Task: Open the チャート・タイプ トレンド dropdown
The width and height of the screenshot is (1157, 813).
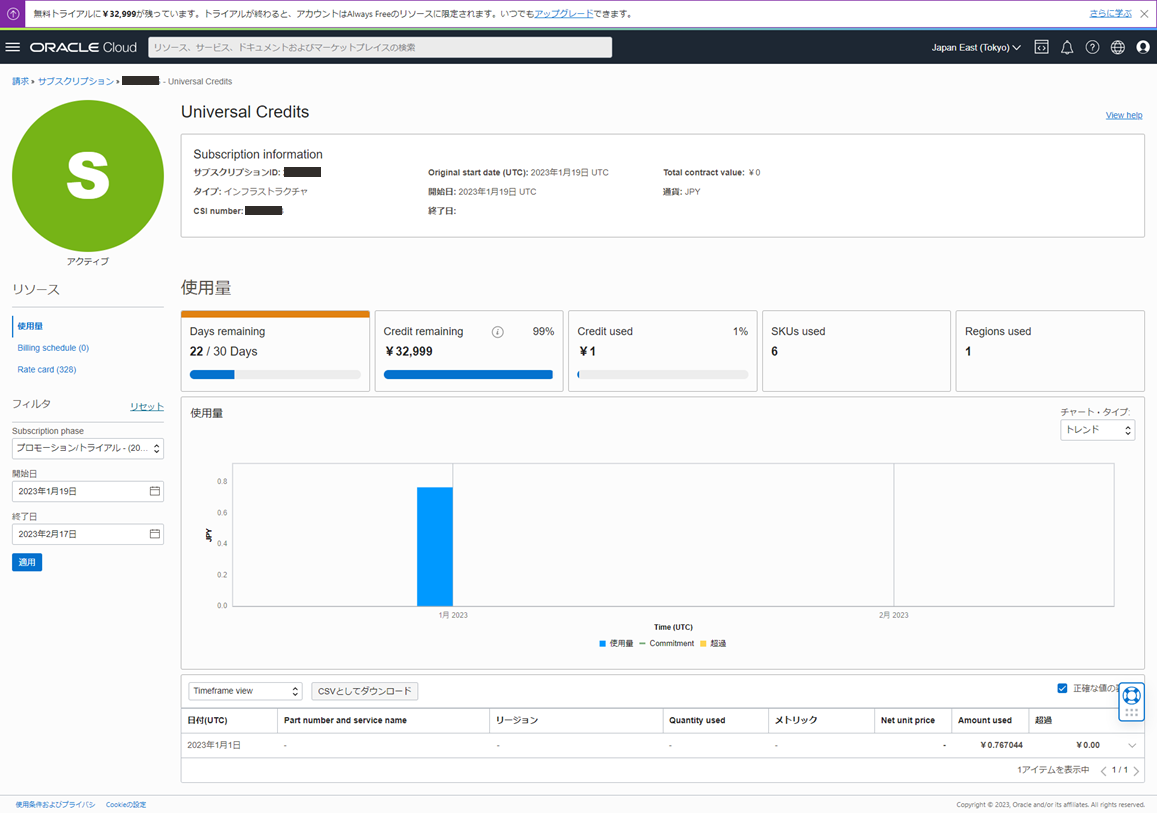Action: click(1097, 429)
